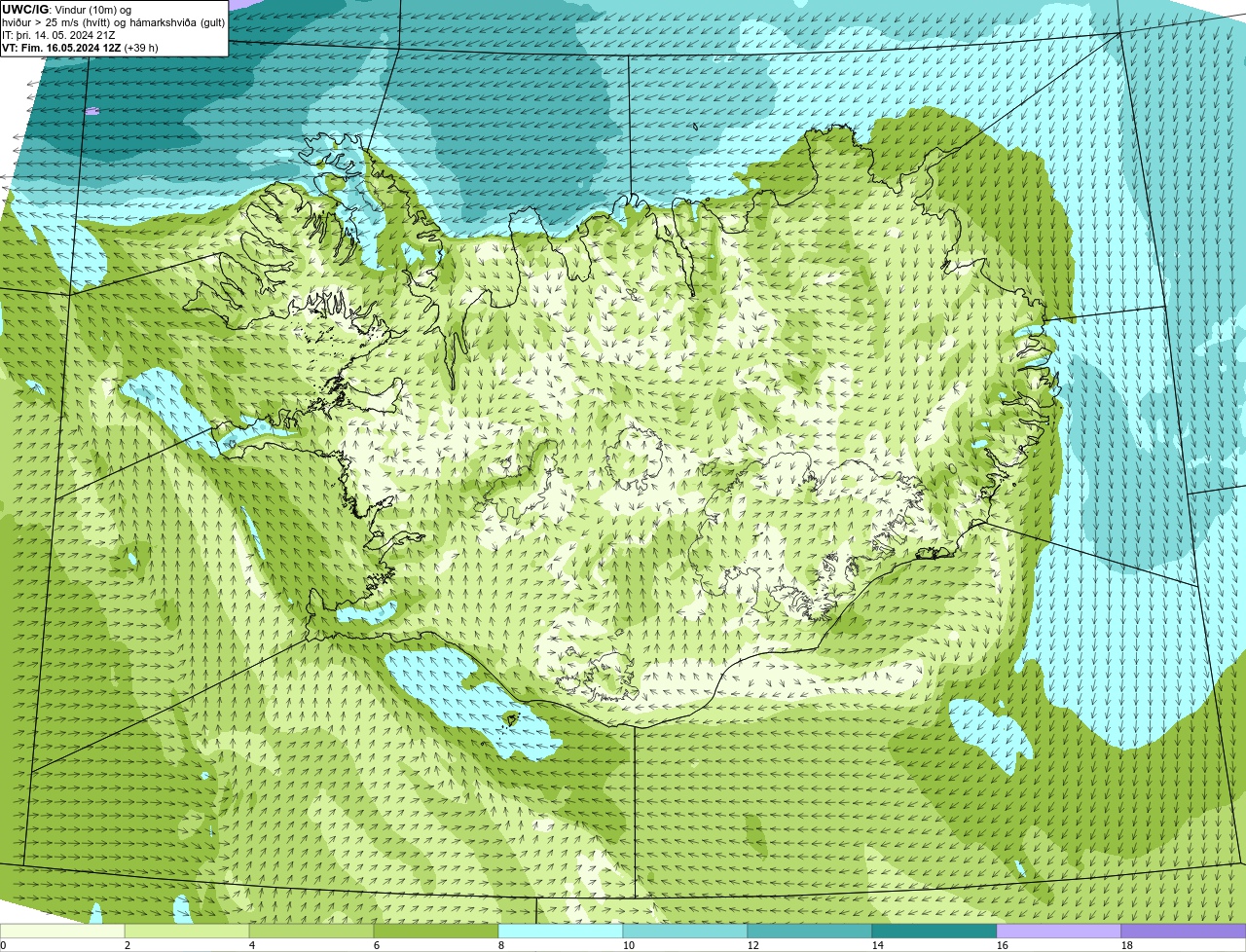Click the '2' legend scale label
Viewport: 1246px width, 952px height.
pos(128,945)
